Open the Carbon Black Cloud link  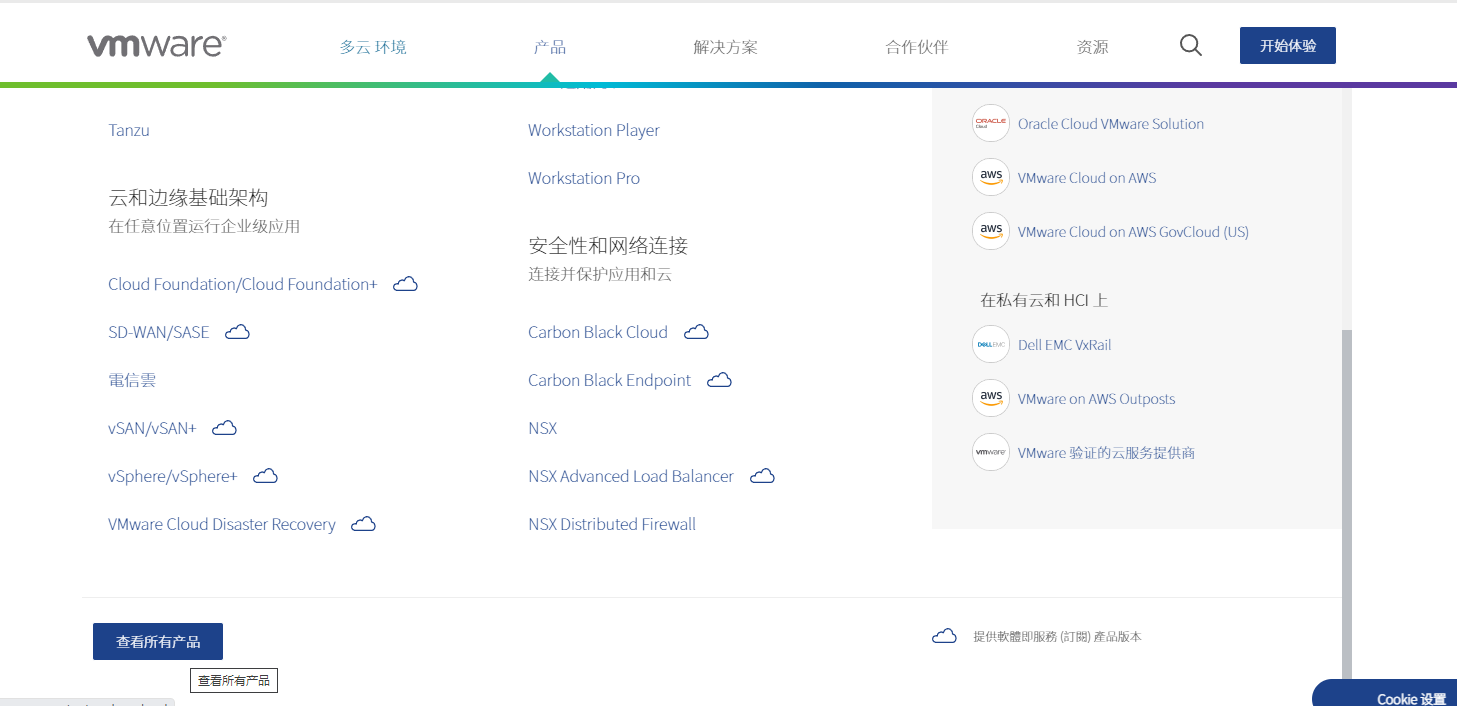598,332
